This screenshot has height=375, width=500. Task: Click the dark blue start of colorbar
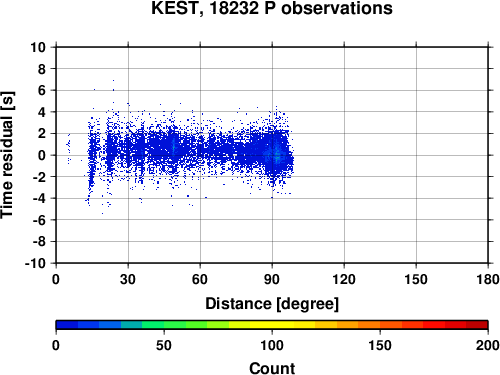click(x=67, y=325)
